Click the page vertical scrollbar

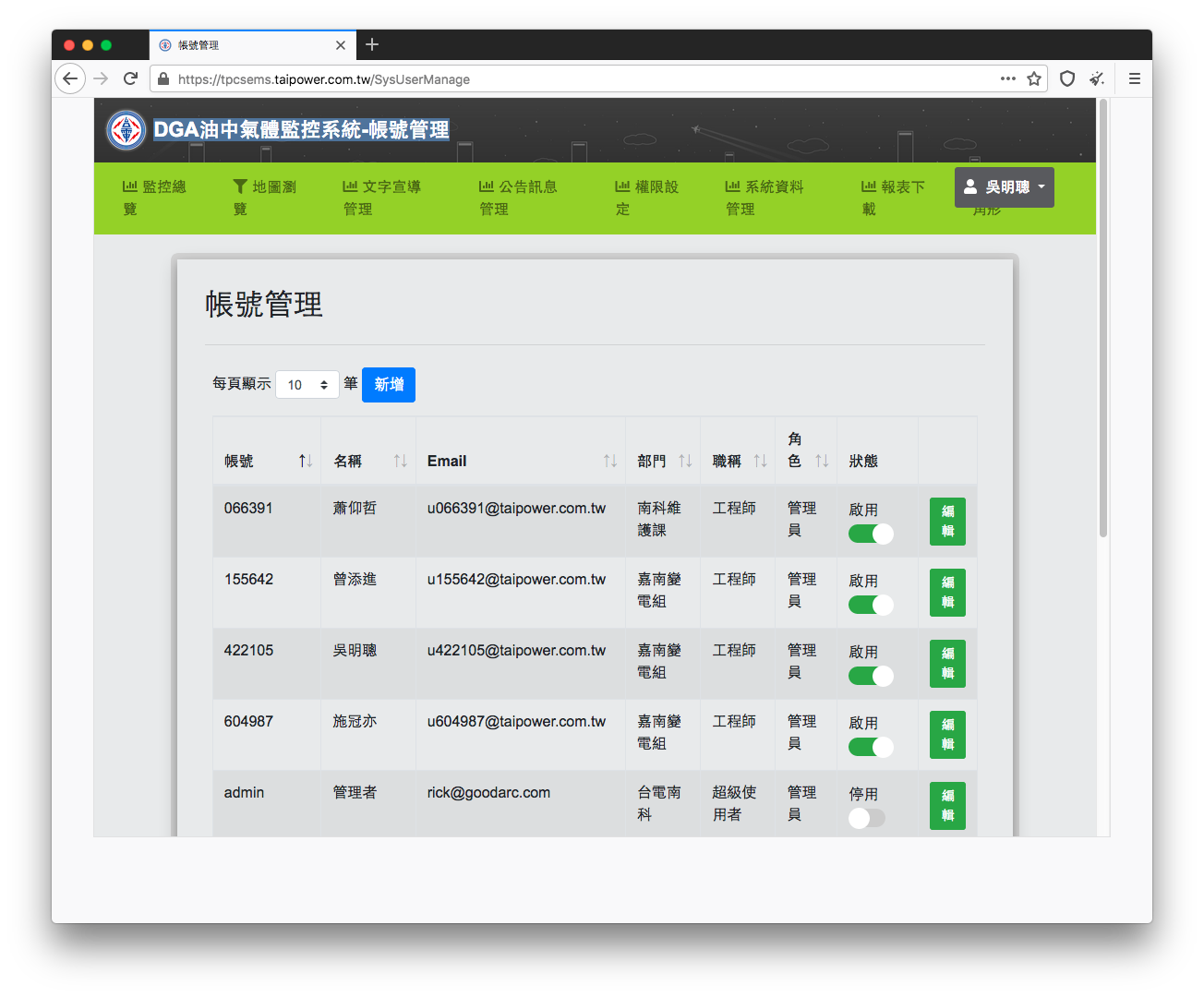tap(1103, 318)
